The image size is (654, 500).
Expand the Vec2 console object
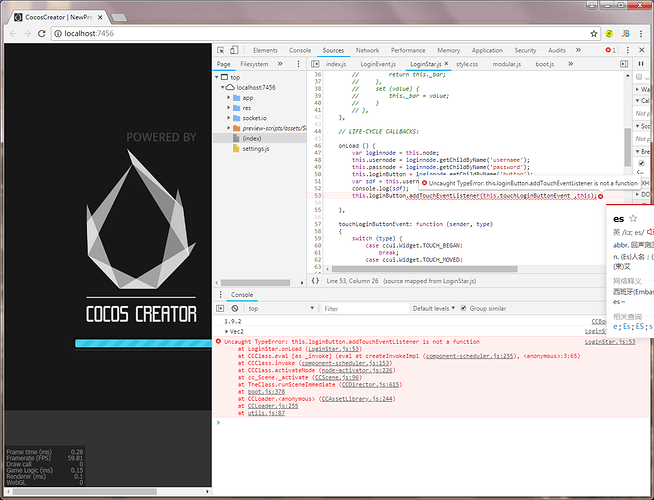coord(226,332)
